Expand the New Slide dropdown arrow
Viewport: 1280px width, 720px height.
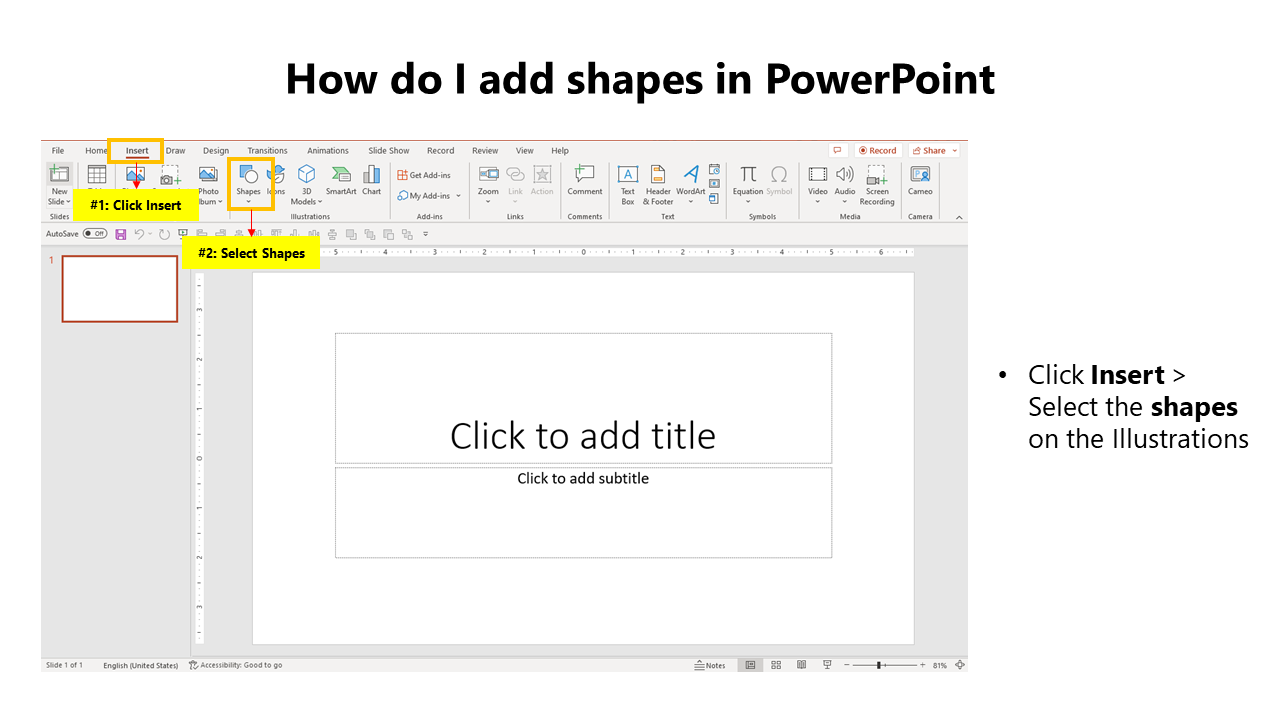[x=69, y=202]
